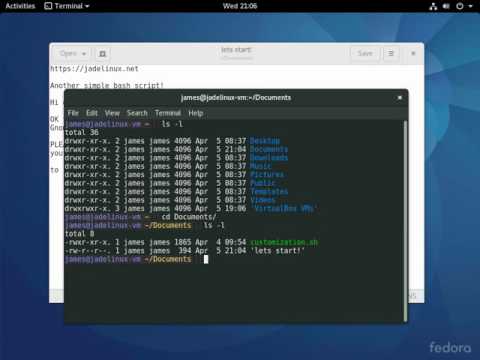The width and height of the screenshot is (480, 360).
Task: Click the terminal title james@jadelinux-vm:~/Documents
Action: (236, 98)
